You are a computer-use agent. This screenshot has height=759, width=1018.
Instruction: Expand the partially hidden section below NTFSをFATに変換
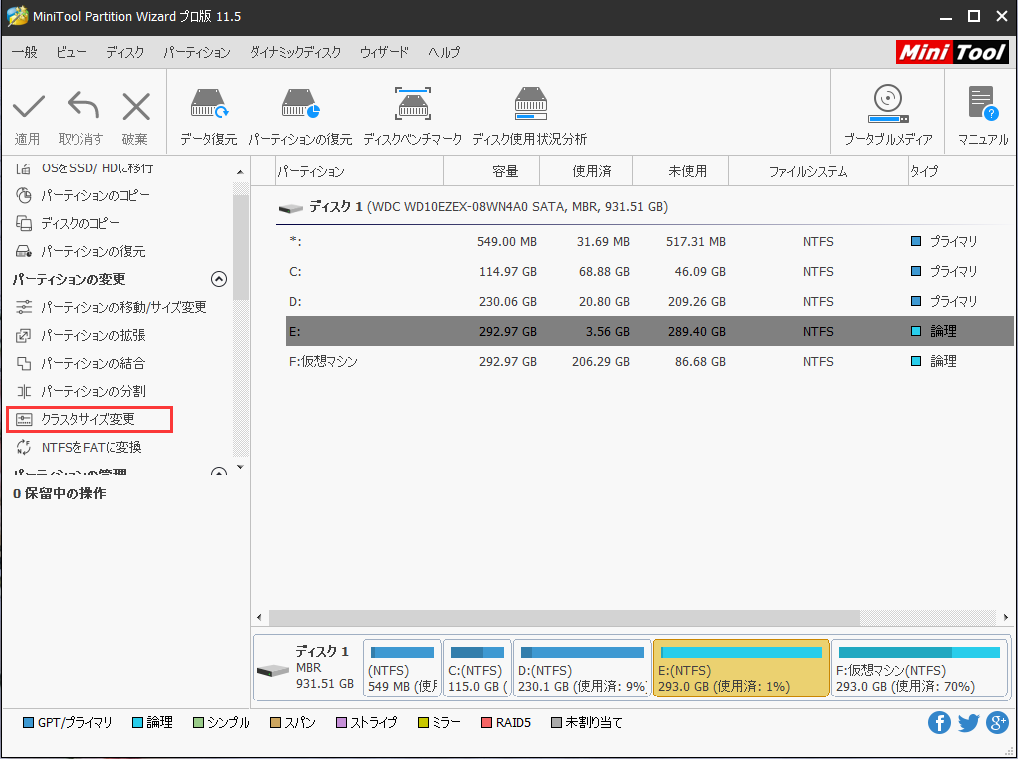(x=218, y=472)
